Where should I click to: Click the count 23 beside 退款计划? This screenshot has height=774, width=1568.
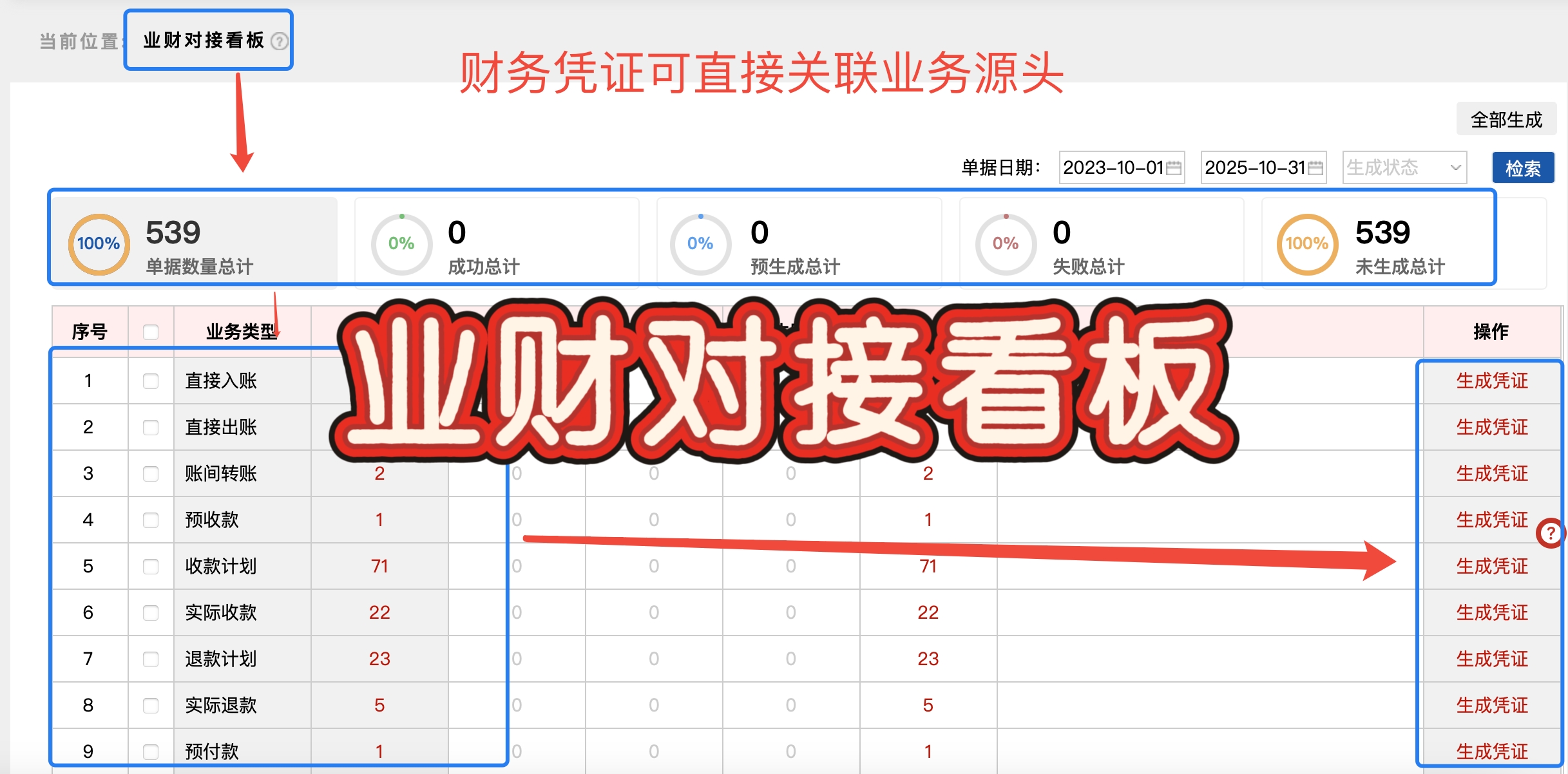point(379,659)
